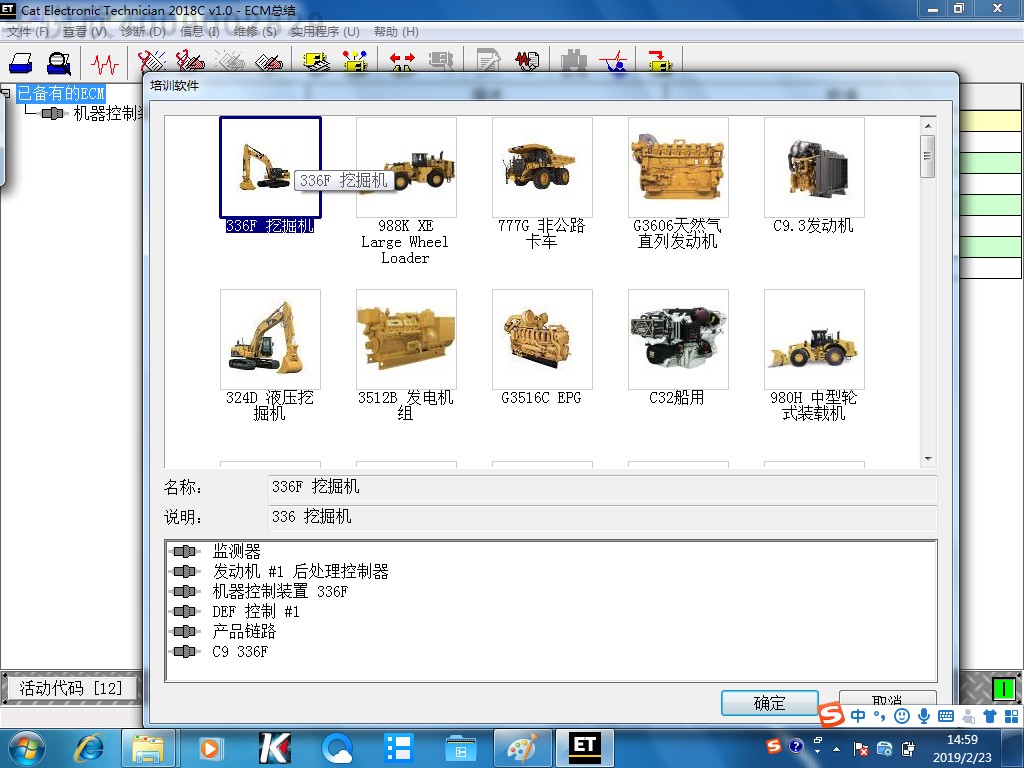Image resolution: width=1024 pixels, height=768 pixels.
Task: Select the C32船用 engine thumbnail
Action: coord(678,339)
